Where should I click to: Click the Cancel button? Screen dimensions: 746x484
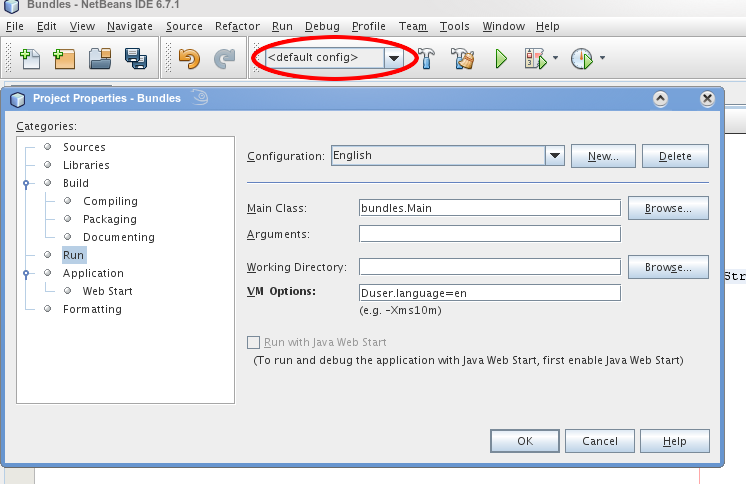pos(600,441)
